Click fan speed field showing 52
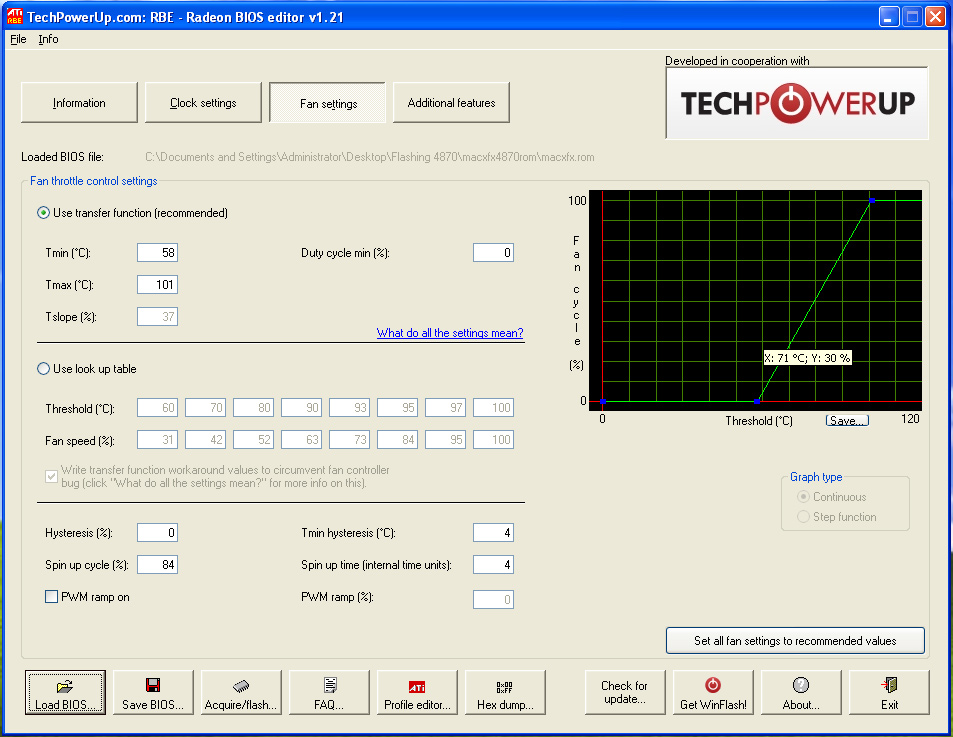 pos(253,439)
